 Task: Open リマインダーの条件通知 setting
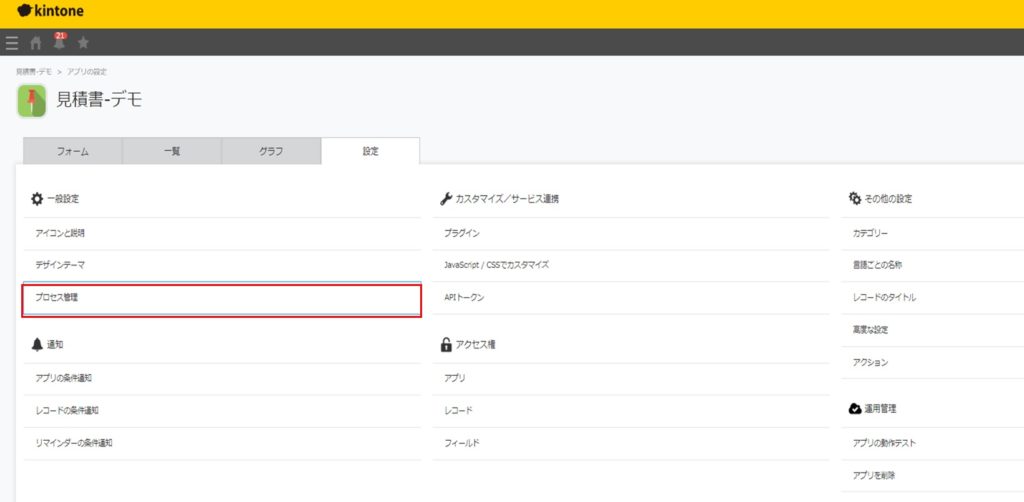click(222, 443)
